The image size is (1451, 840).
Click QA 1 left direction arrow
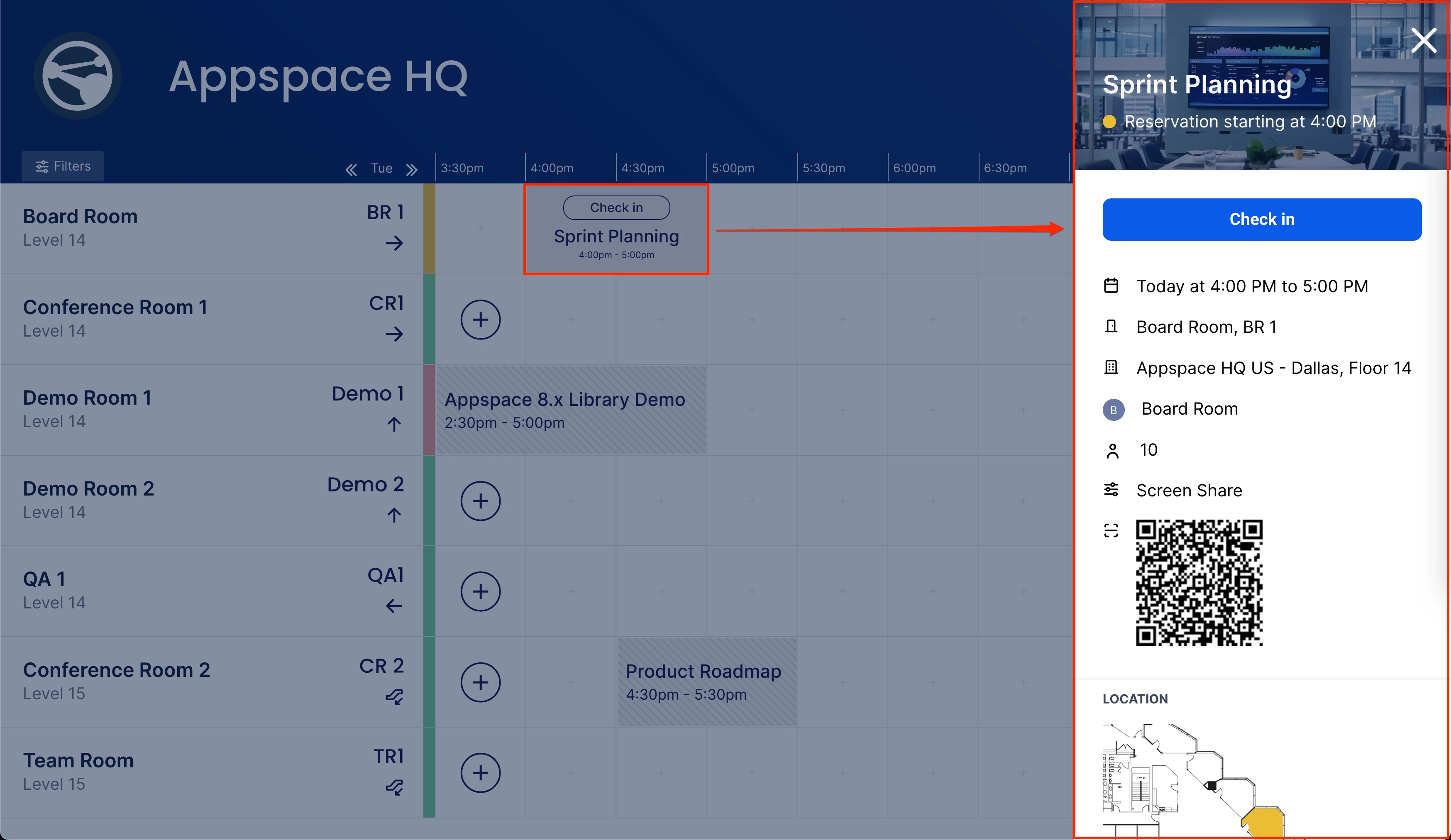coord(394,606)
